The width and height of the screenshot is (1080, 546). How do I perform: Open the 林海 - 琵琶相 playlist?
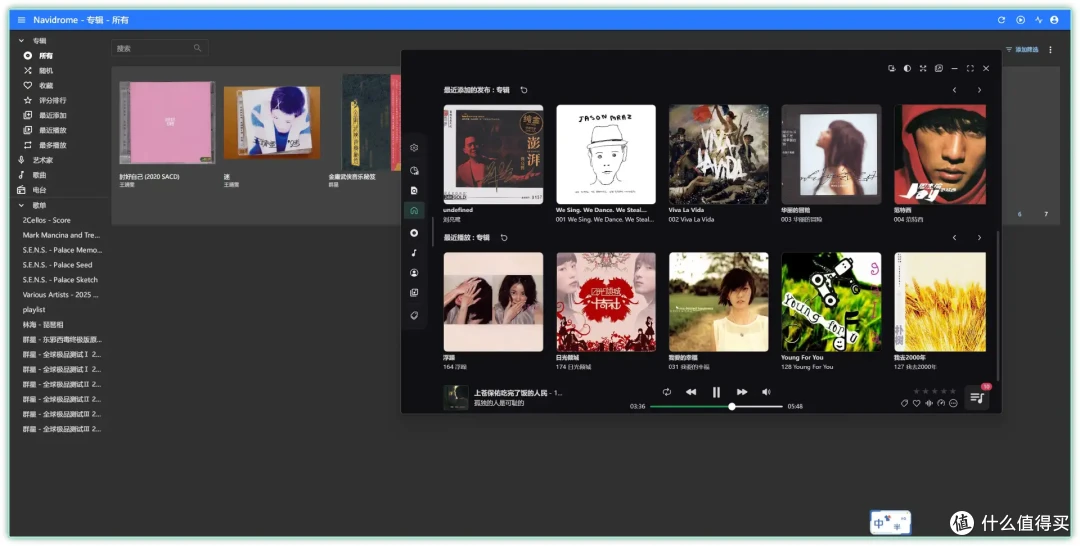coord(43,324)
